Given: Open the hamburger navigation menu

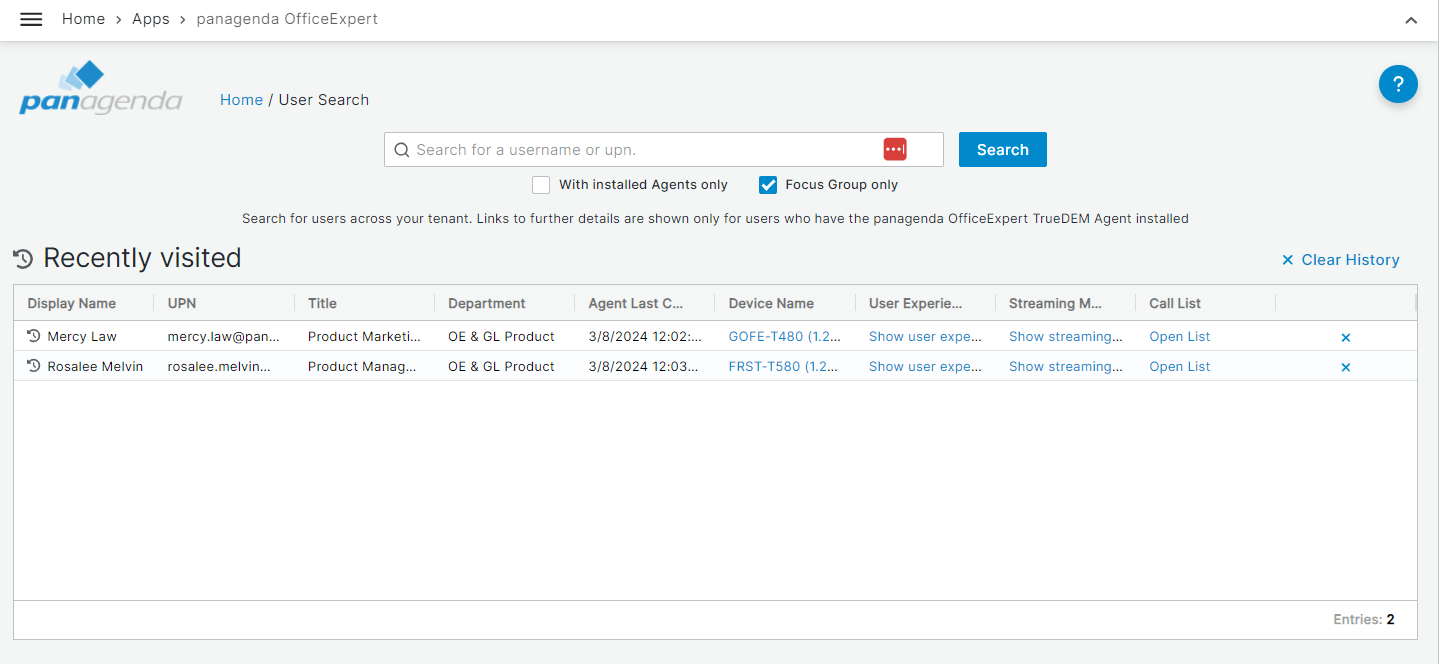Looking at the screenshot, I should pyautogui.click(x=31, y=20).
